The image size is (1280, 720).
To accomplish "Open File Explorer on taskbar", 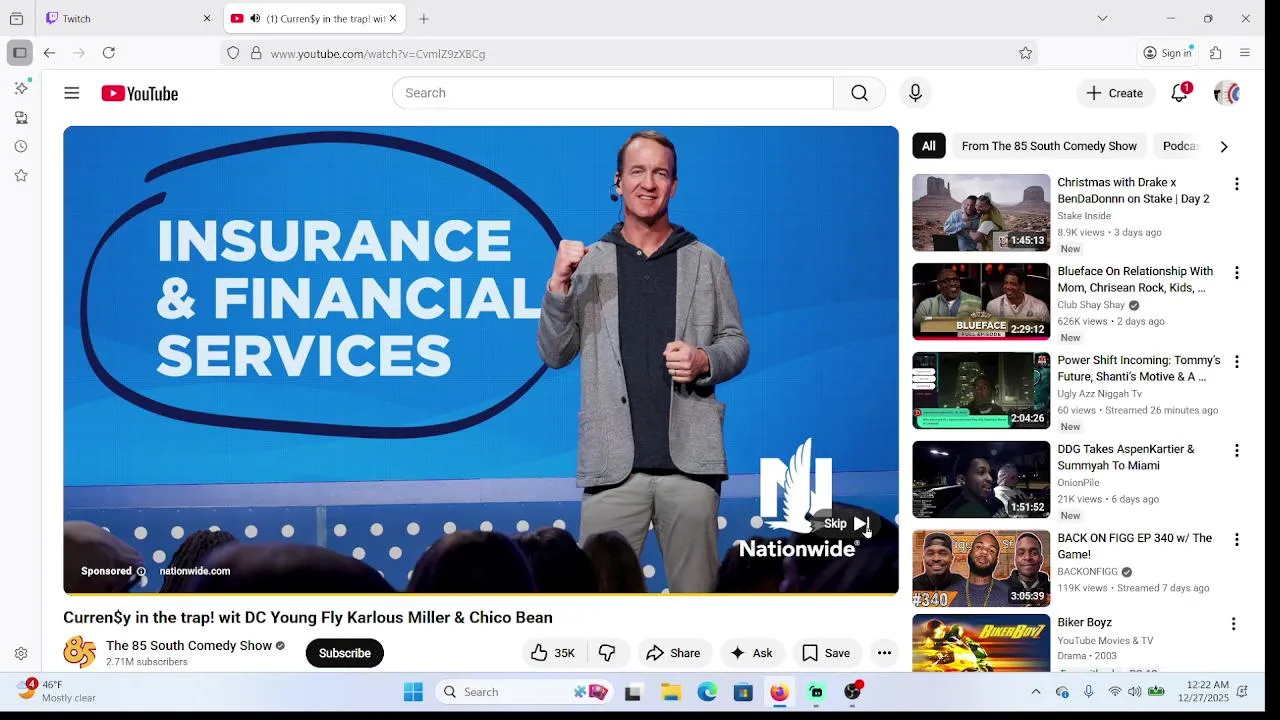I will pos(671,692).
